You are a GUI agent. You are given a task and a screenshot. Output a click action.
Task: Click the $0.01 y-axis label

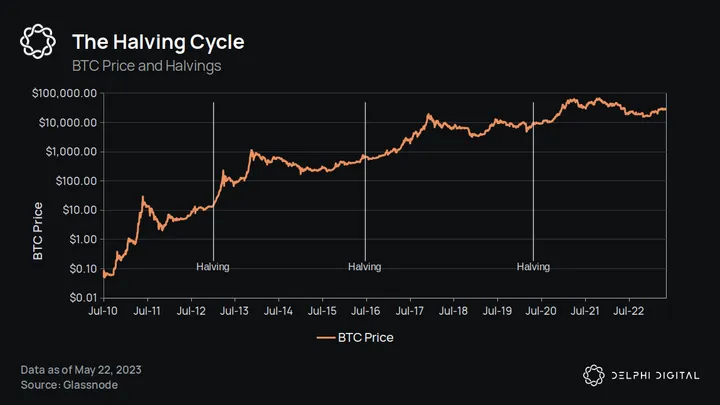[x=80, y=298]
